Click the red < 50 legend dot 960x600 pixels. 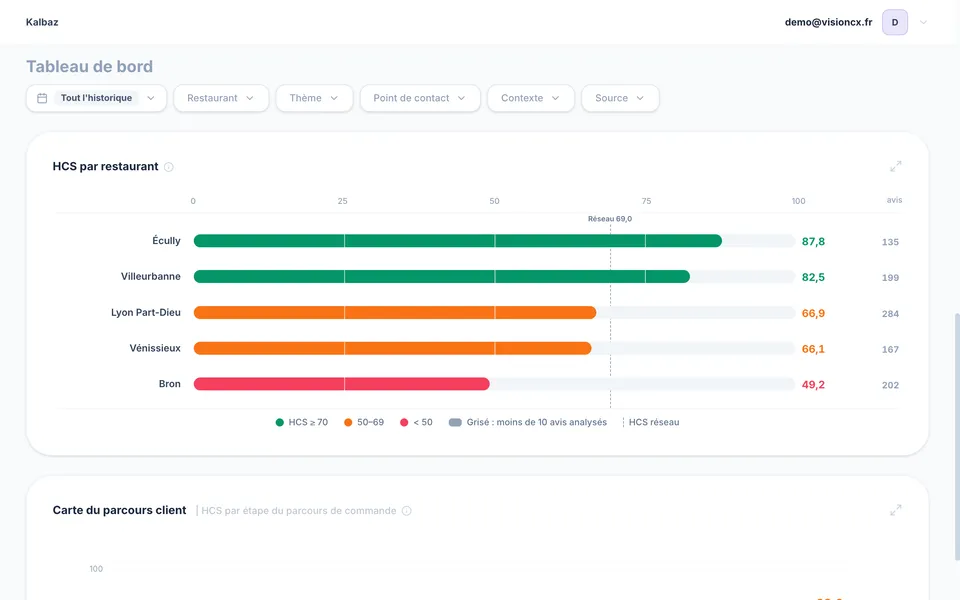click(x=404, y=422)
